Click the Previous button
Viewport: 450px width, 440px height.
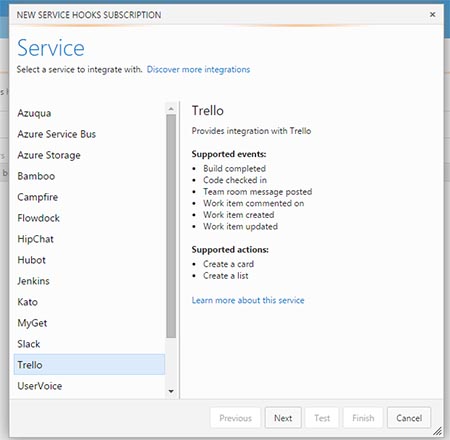click(235, 418)
